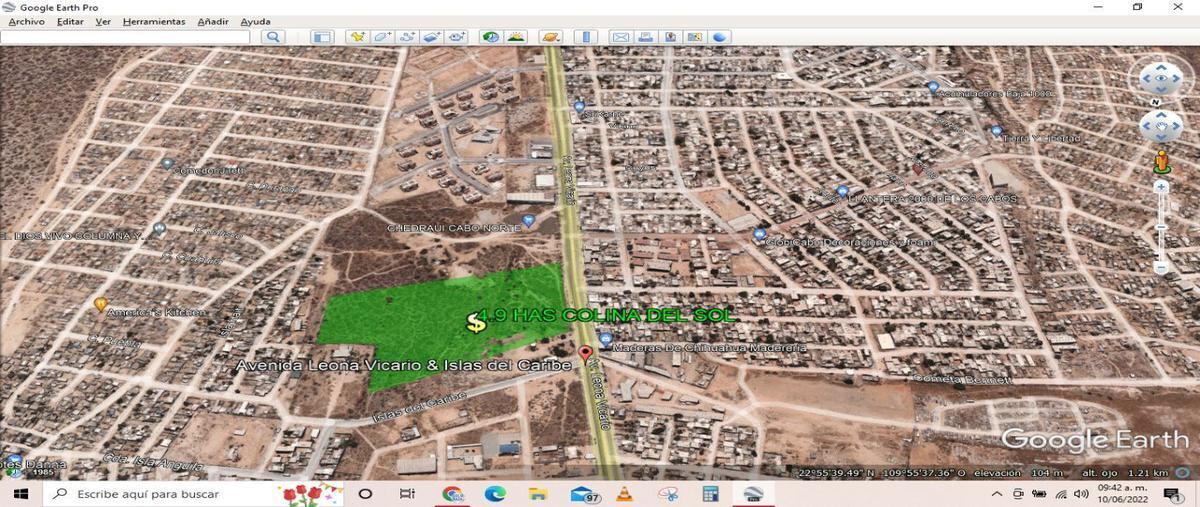Record a tour tool
Image resolution: width=1200 pixels, height=507 pixels.
click(457, 37)
